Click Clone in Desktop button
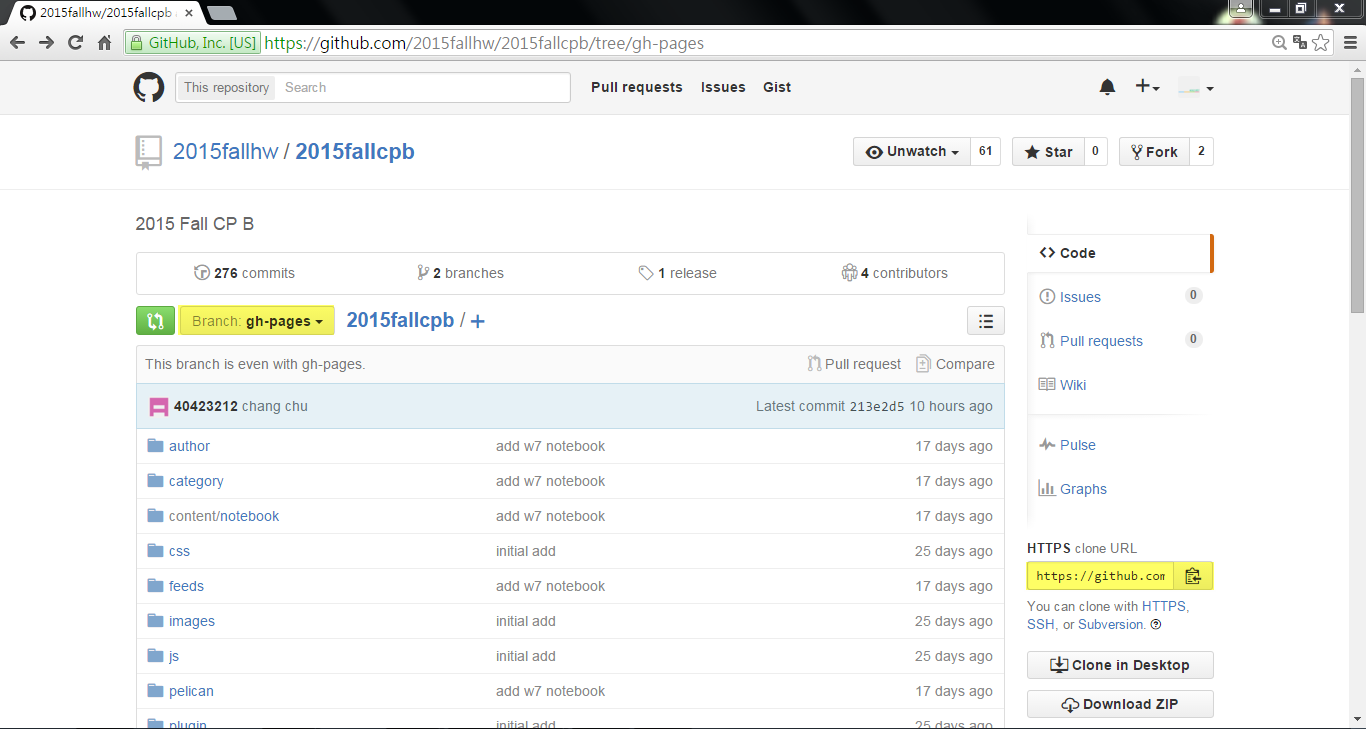1366x729 pixels. tap(1120, 665)
